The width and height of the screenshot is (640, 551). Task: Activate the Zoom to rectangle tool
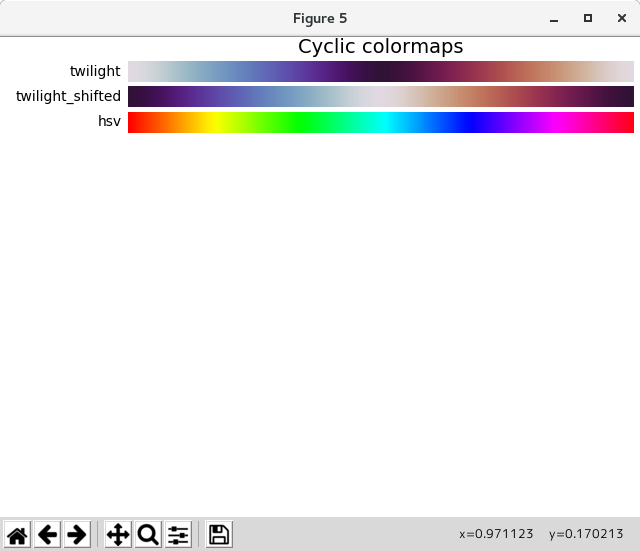[148, 534]
